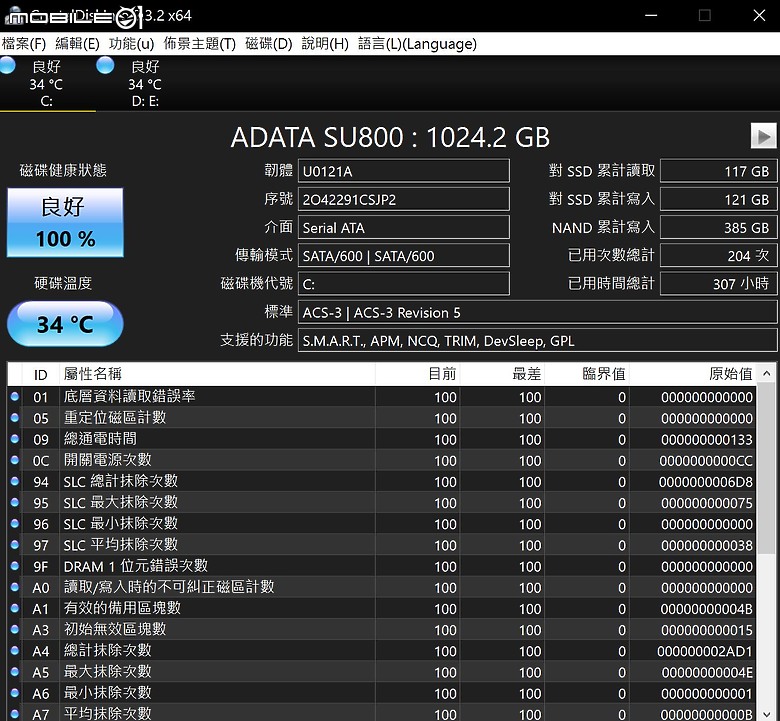The image size is (780, 721).
Task: Click the supported features field
Action: [537, 341]
